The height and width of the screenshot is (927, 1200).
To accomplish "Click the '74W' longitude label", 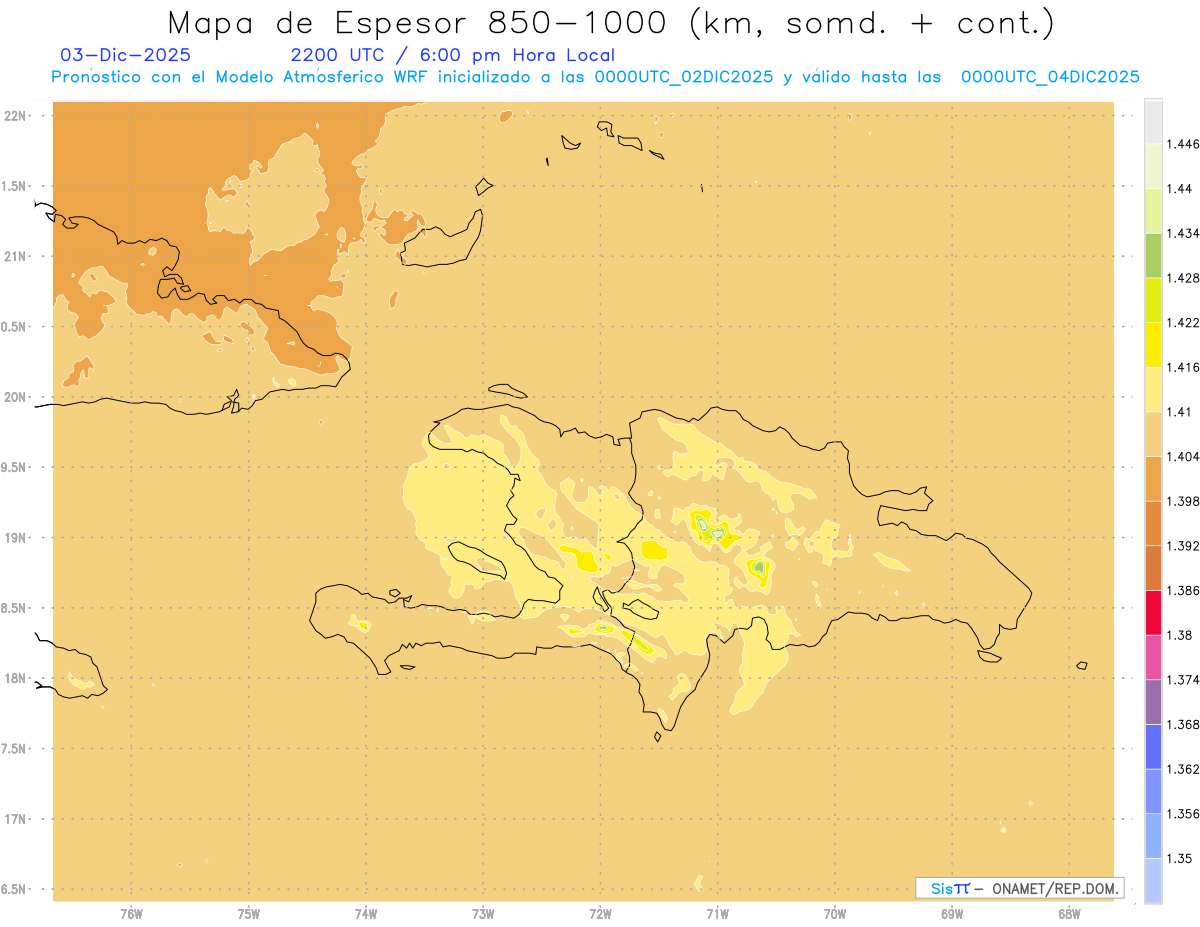I will pos(365,914).
